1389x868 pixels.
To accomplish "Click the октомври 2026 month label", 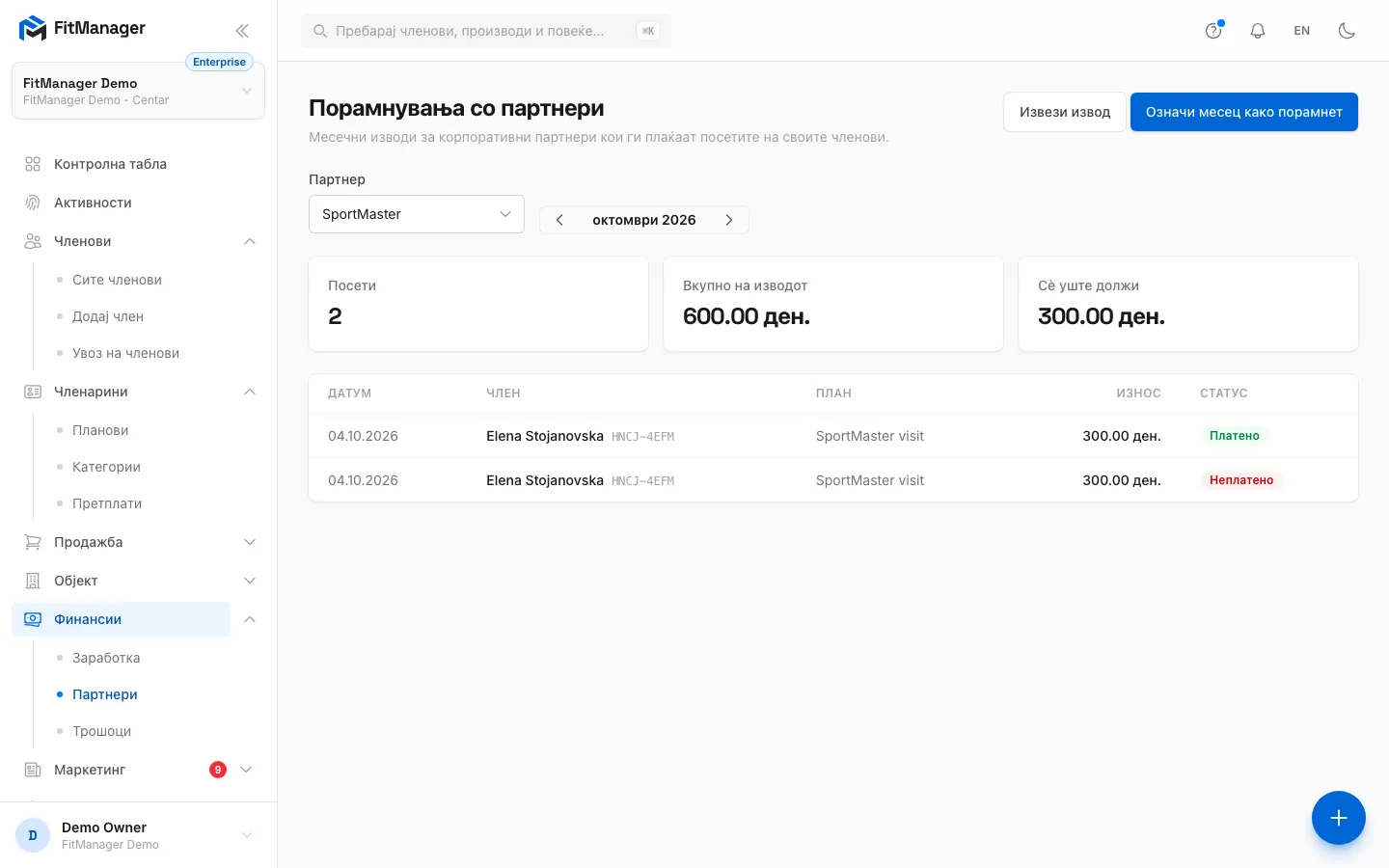I will click(x=644, y=220).
